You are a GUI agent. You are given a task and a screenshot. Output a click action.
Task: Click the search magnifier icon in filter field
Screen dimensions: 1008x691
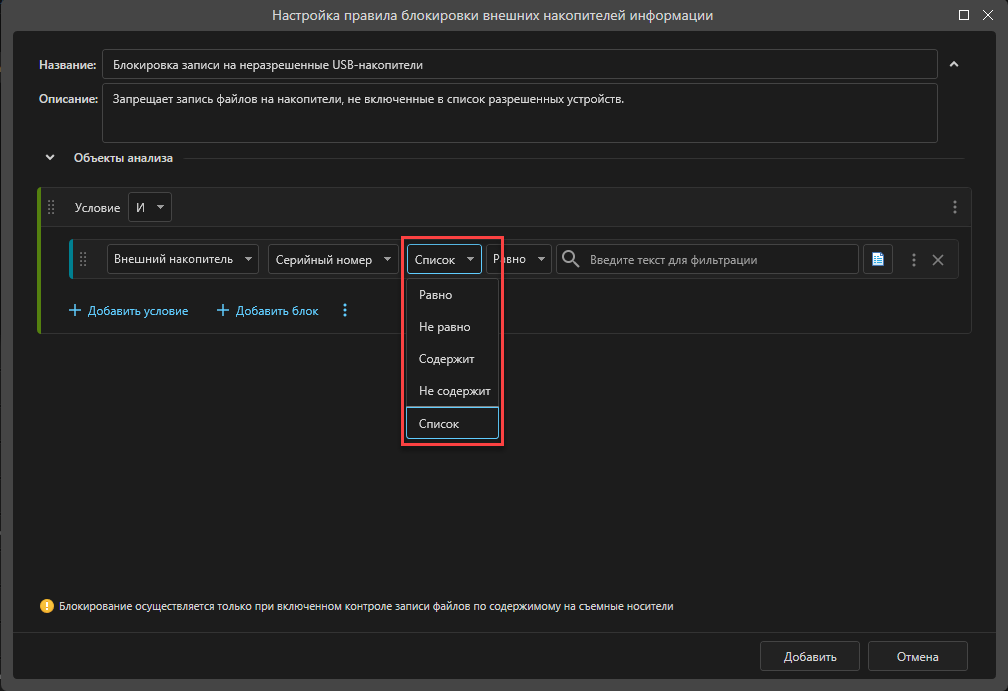570,259
